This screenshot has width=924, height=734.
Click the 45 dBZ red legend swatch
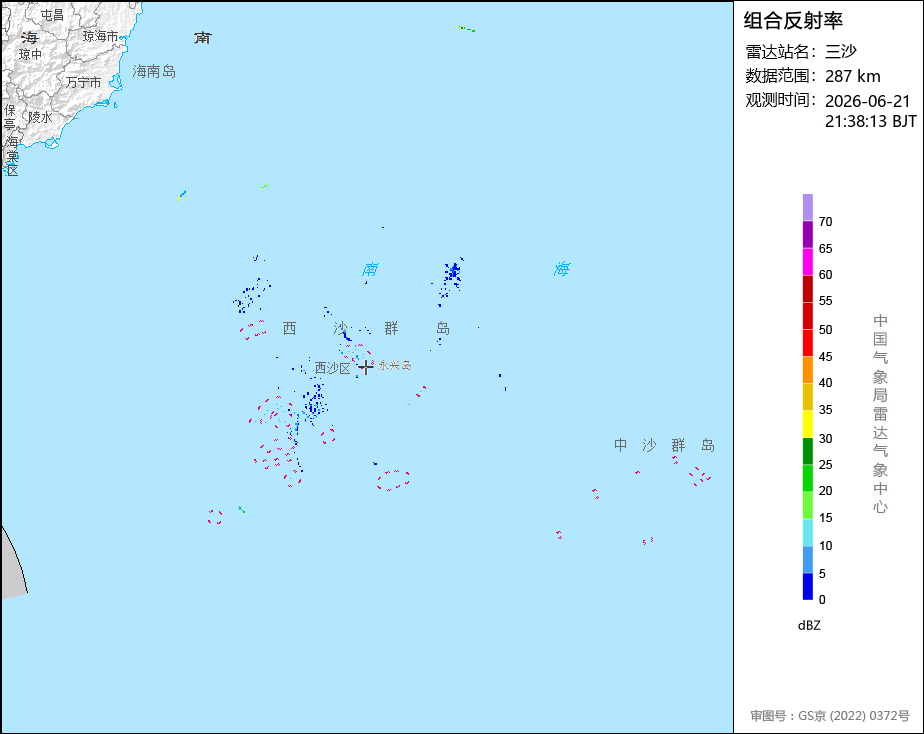(808, 343)
